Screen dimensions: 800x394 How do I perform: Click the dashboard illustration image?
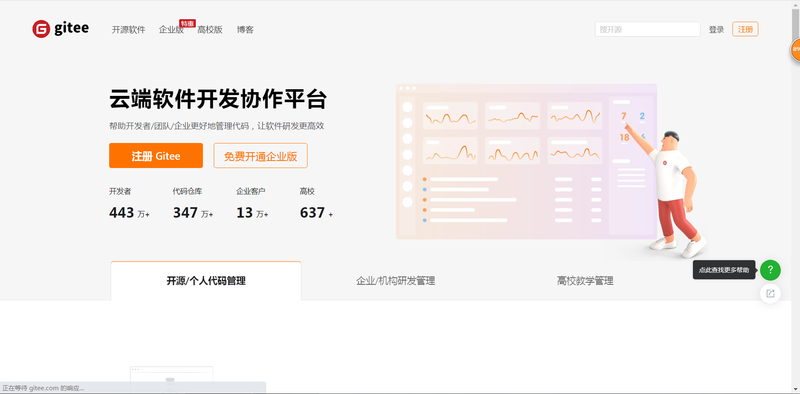551,171
